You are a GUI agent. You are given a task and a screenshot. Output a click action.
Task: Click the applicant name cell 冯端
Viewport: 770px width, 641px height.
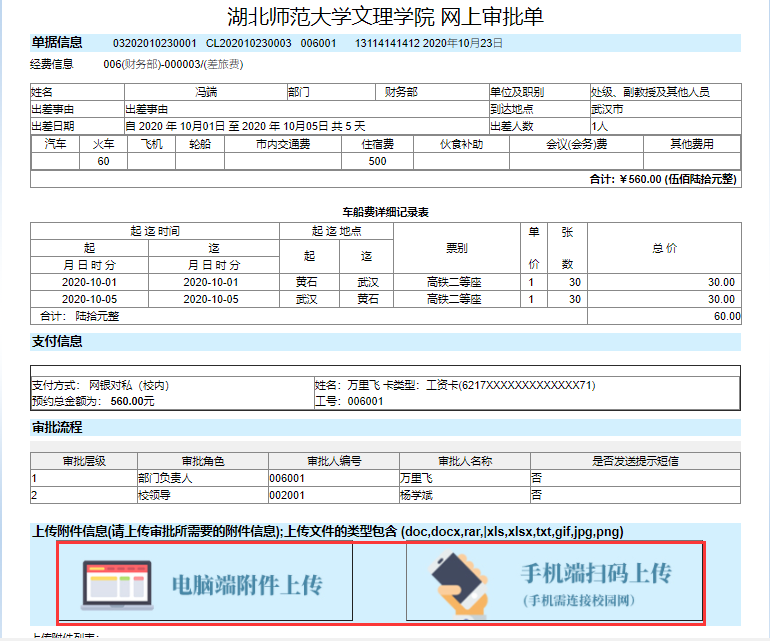(205, 92)
